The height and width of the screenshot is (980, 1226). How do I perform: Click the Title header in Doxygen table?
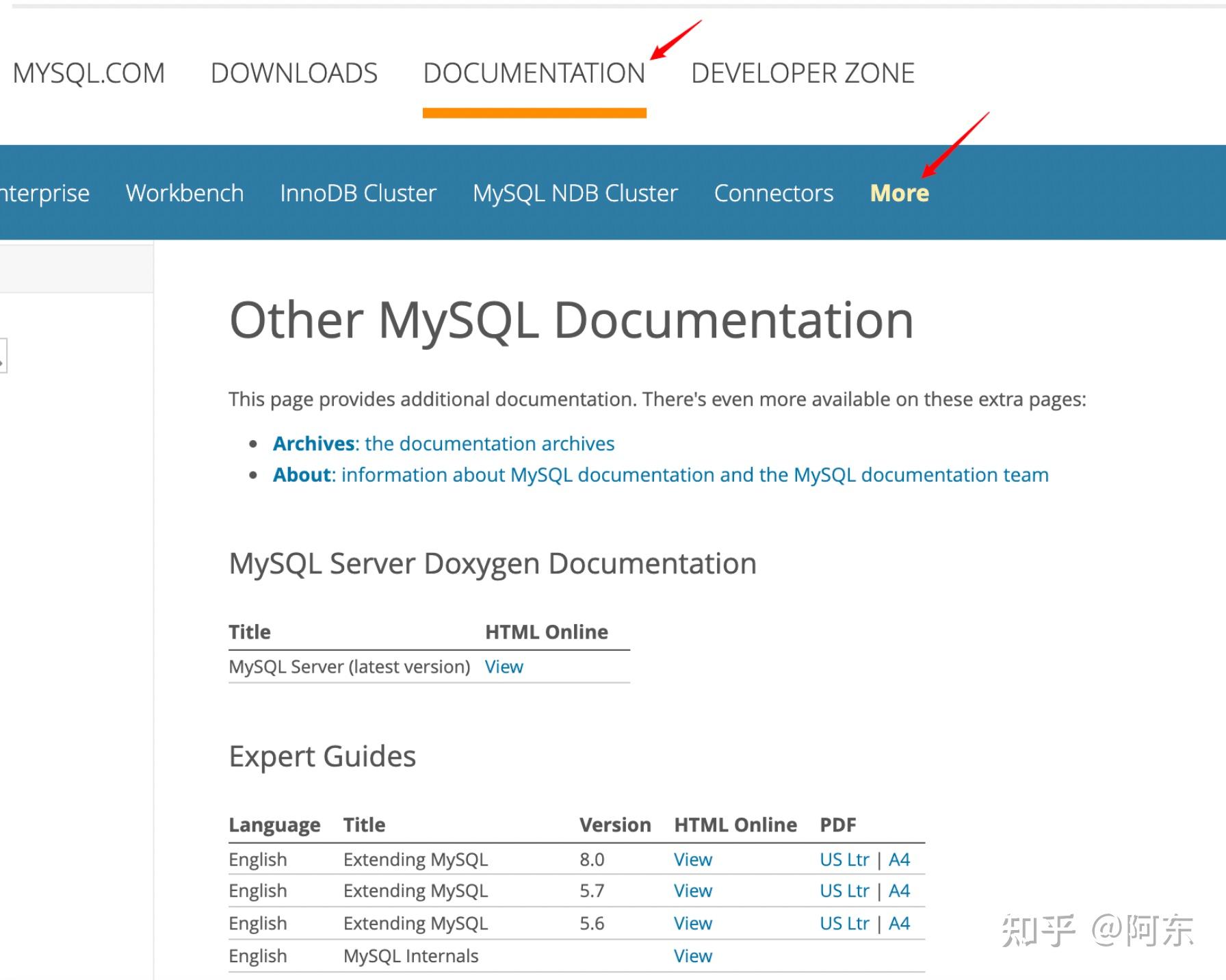coord(250,632)
